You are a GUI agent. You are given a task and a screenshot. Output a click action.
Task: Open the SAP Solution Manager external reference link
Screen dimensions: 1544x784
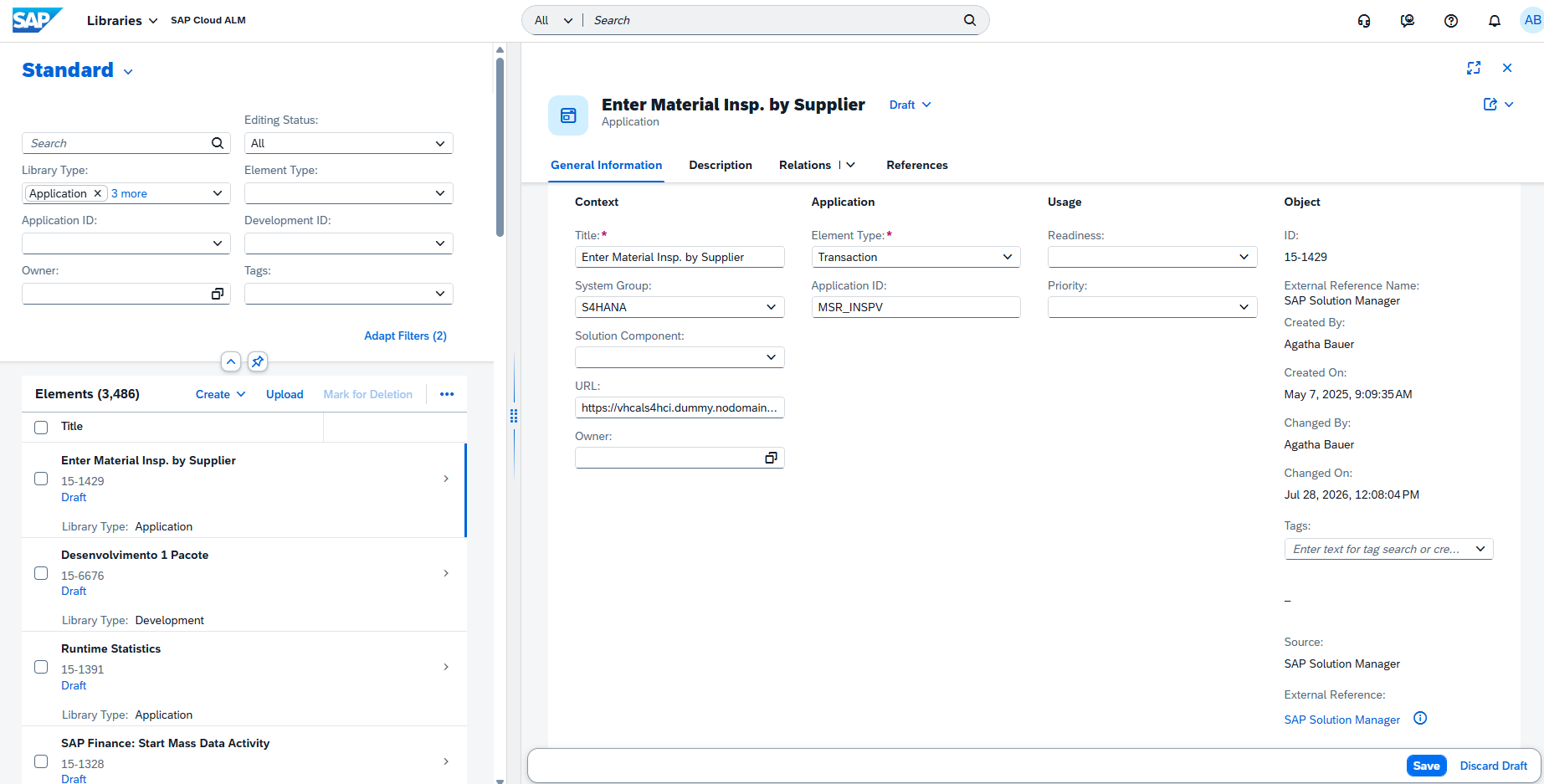(x=1341, y=720)
